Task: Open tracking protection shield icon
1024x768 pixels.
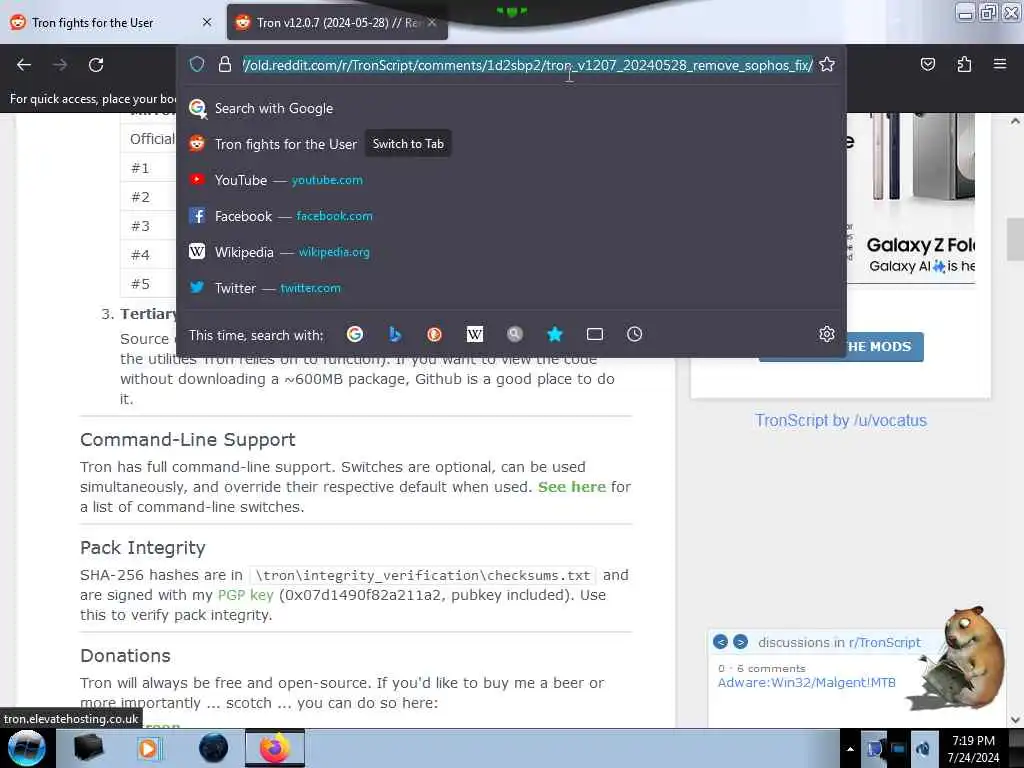Action: click(197, 64)
